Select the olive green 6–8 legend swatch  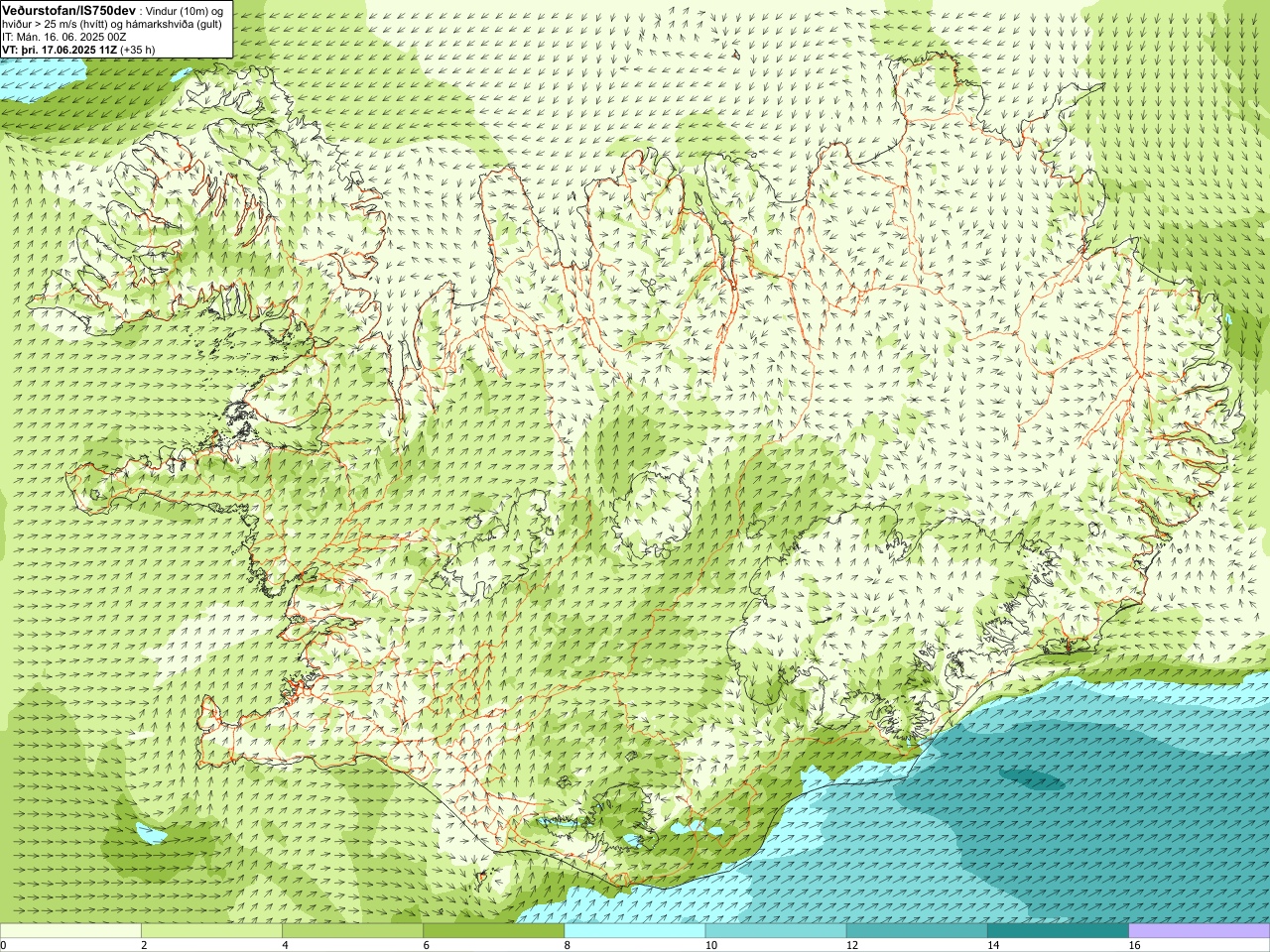click(x=494, y=930)
